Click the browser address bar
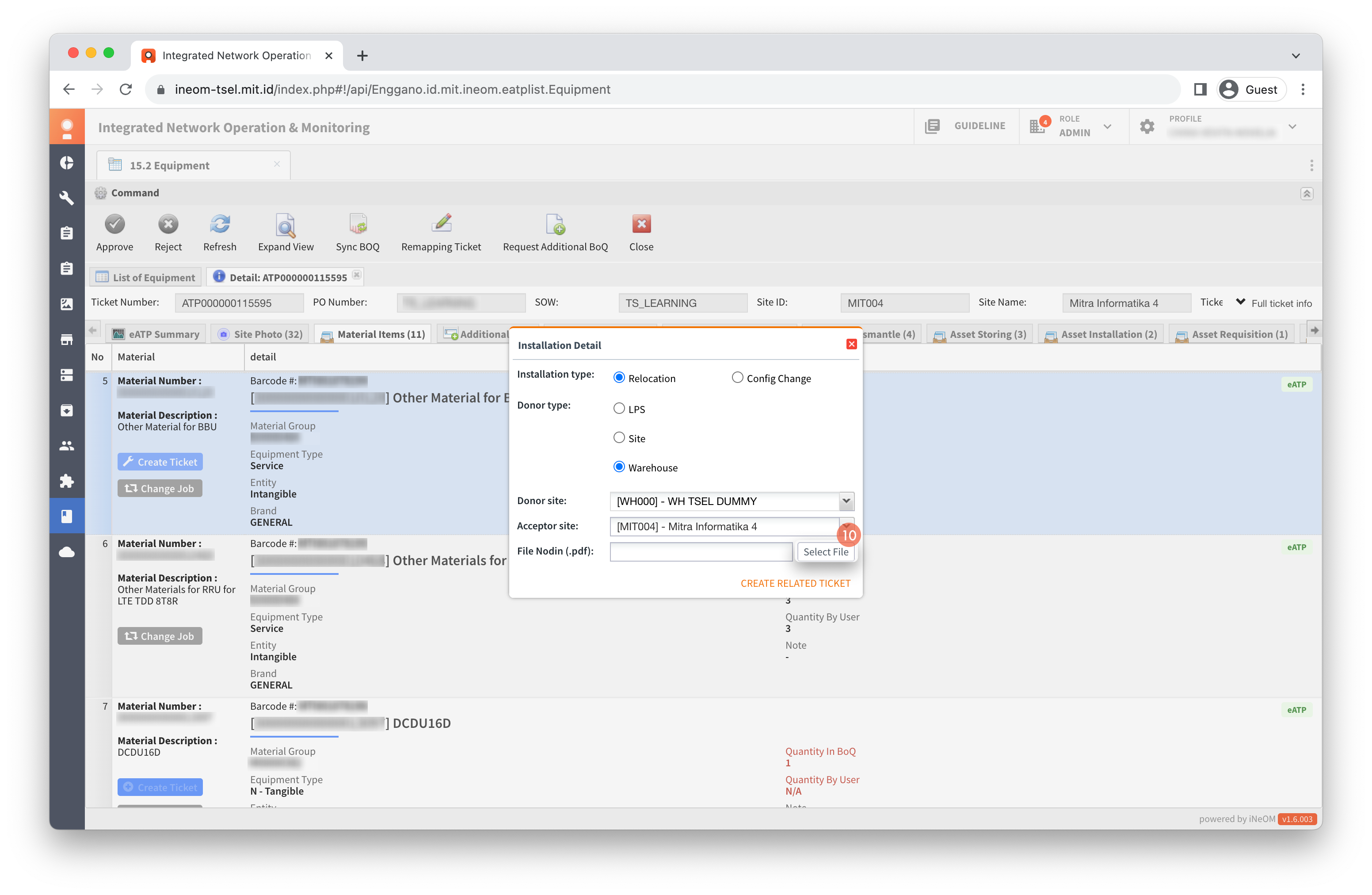 663,89
